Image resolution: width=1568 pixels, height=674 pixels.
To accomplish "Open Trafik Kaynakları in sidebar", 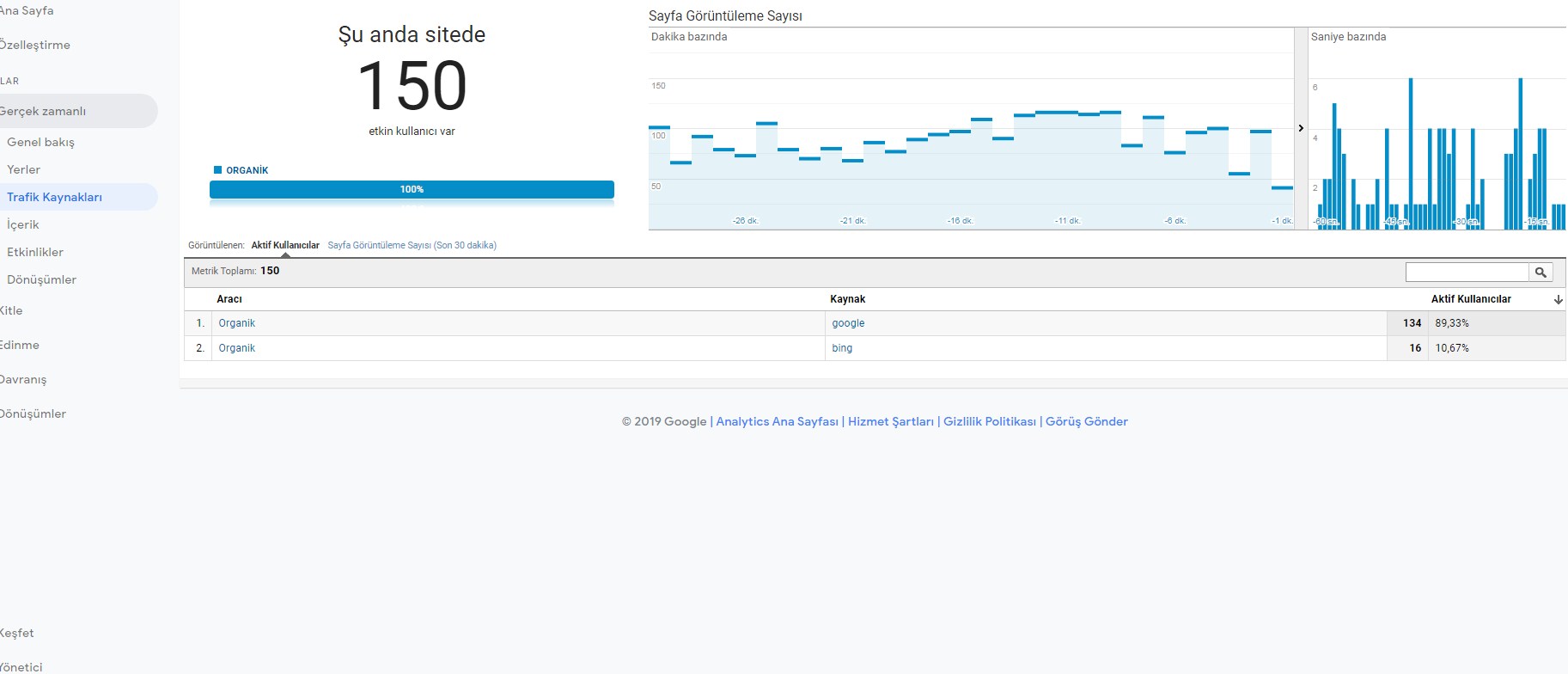I will 54,197.
